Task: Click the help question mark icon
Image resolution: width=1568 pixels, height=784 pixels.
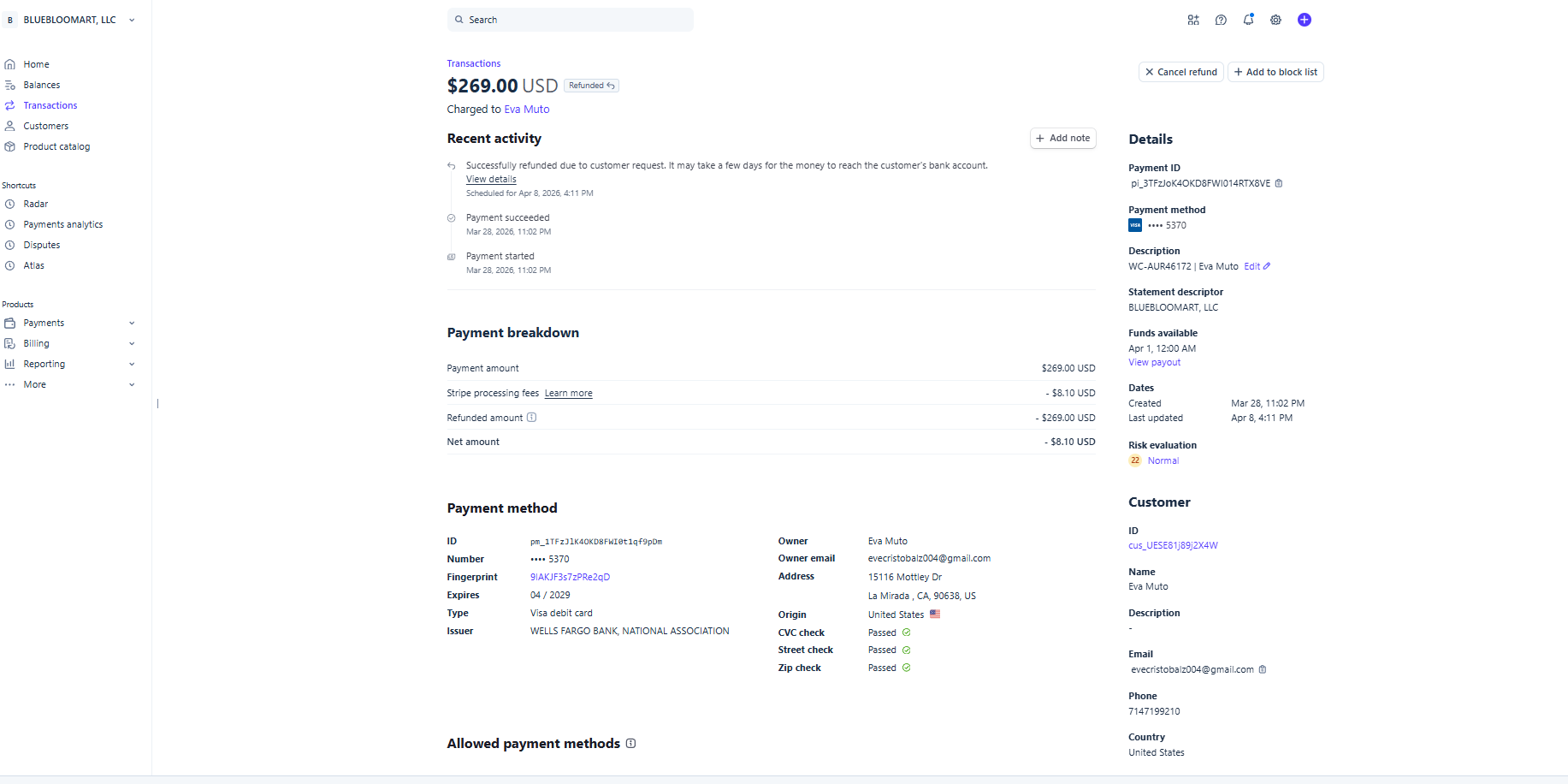Action: click(x=1221, y=20)
